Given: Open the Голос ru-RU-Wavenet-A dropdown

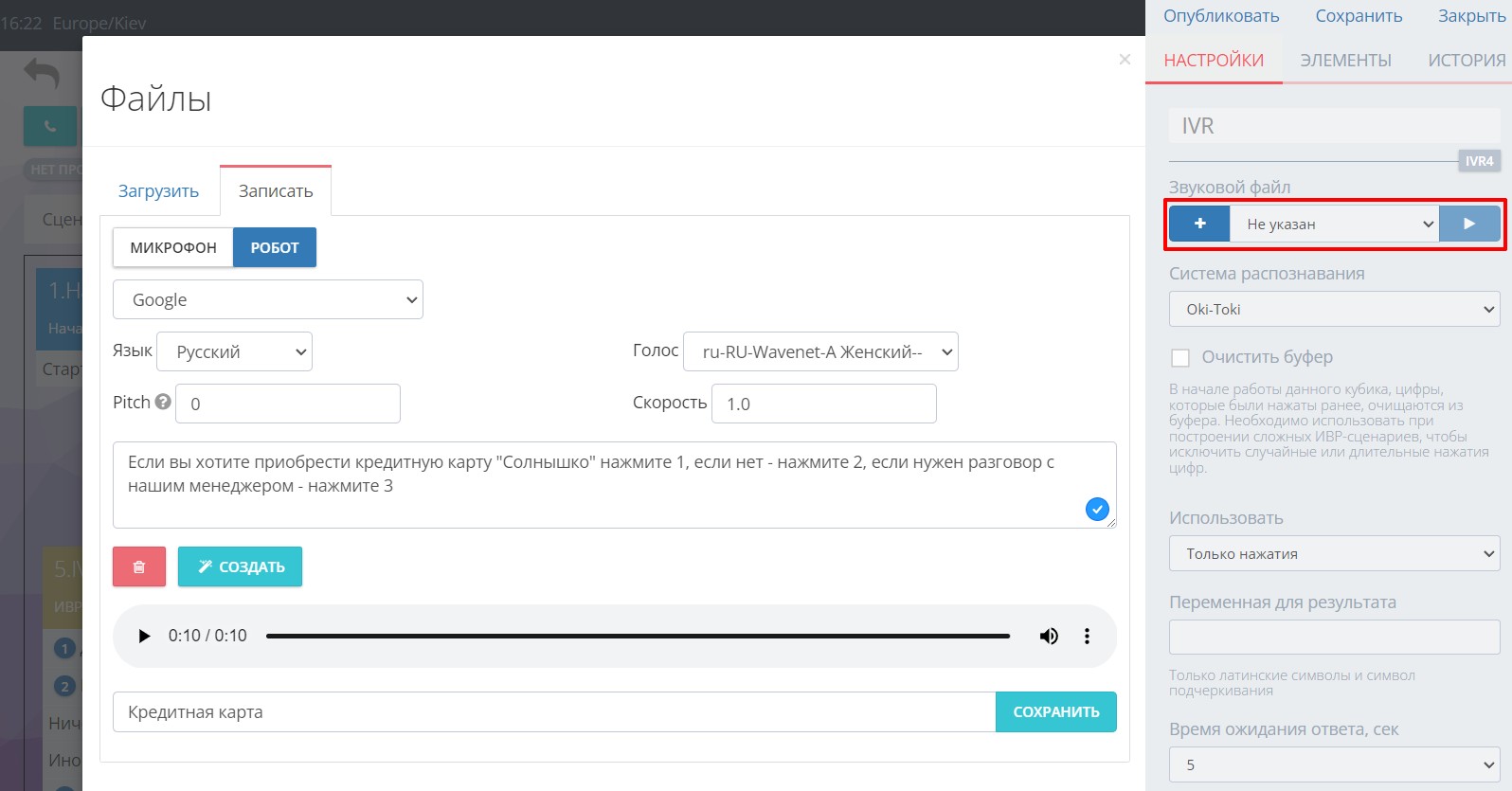Looking at the screenshot, I should (x=820, y=351).
